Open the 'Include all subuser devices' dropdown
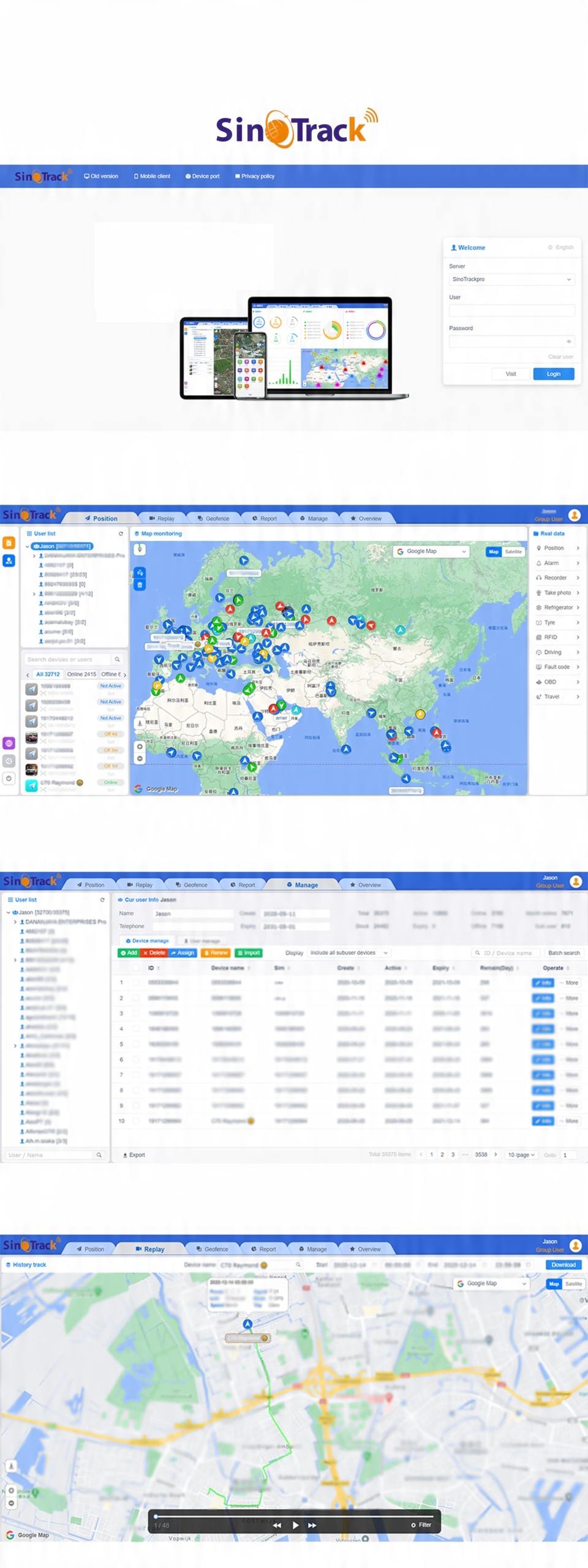This screenshot has height=1568, width=588. [349, 953]
